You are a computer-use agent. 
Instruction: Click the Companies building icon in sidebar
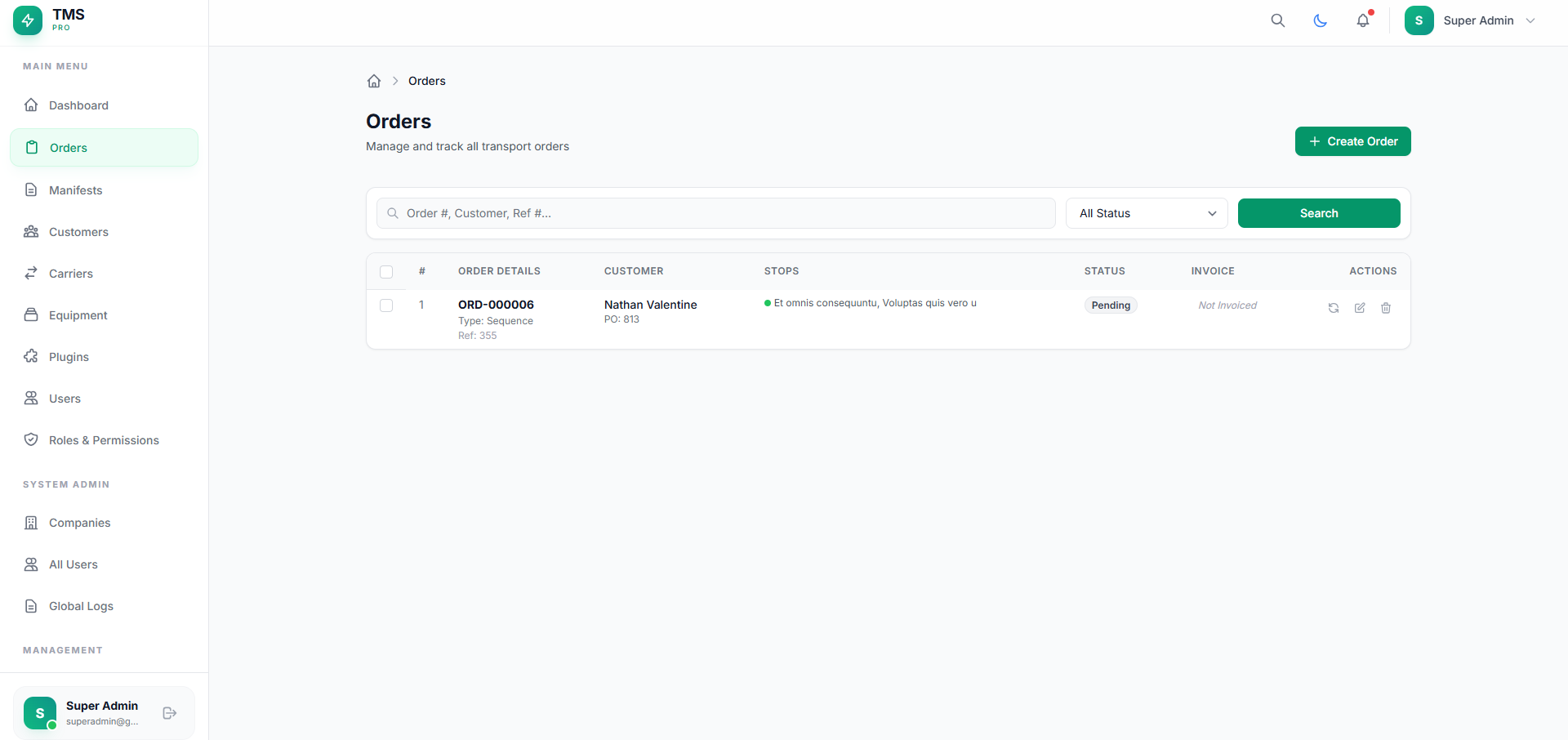click(x=31, y=523)
